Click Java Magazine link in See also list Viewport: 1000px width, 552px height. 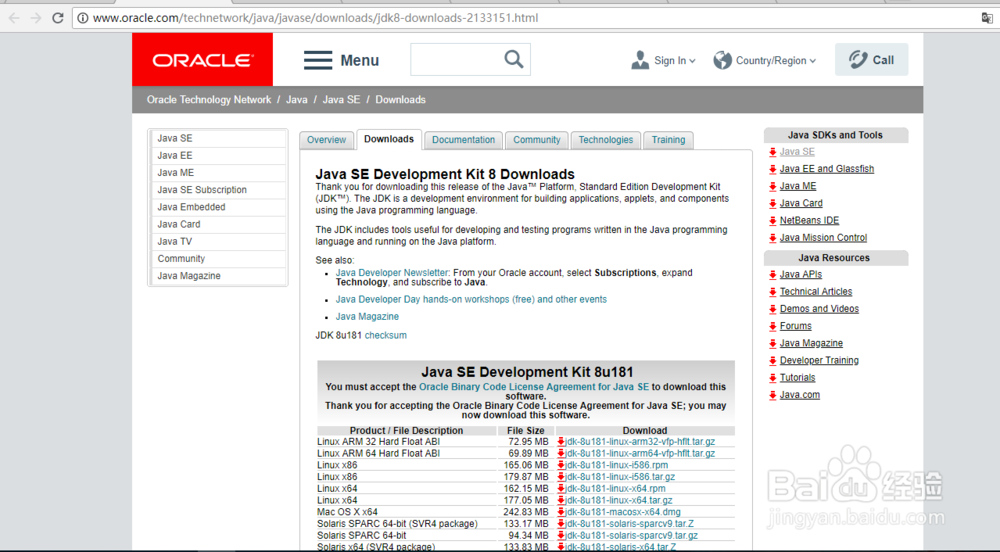tap(367, 316)
